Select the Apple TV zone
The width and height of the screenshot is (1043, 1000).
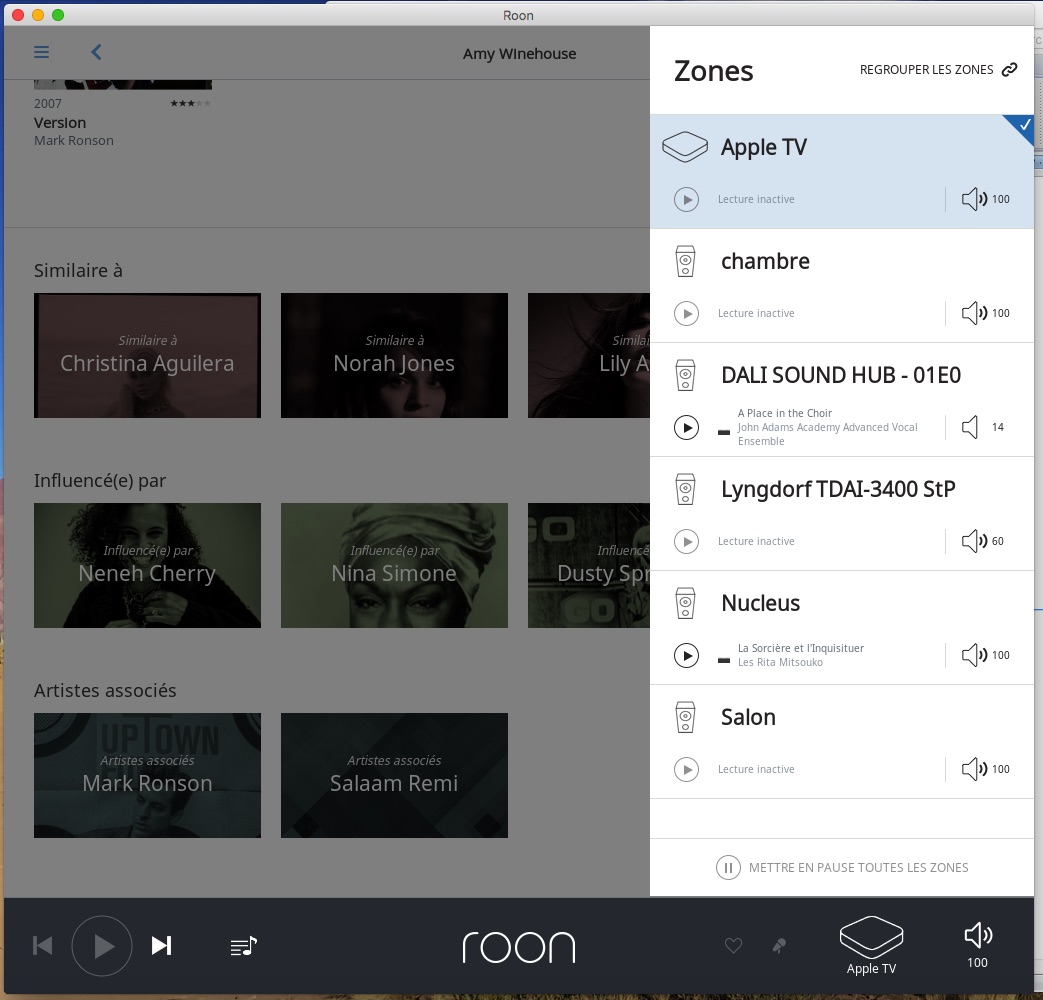(841, 172)
